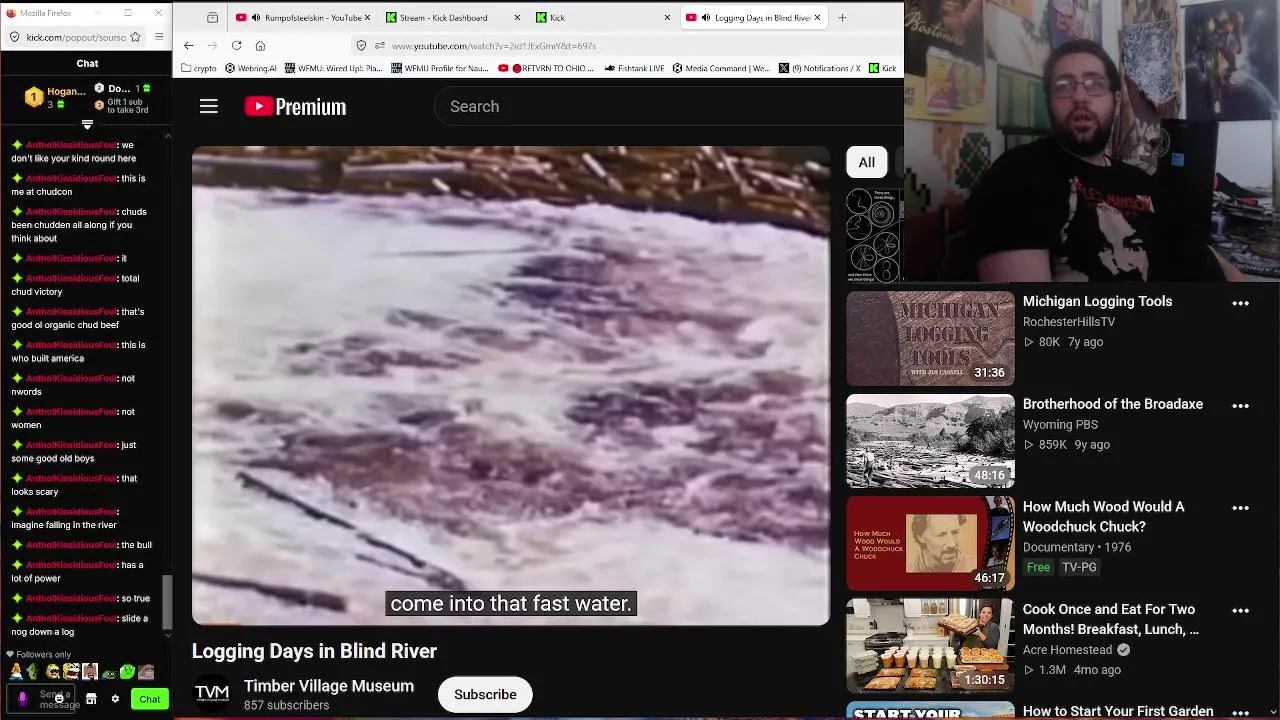Open Cook Once and Eat For Two Months thumbnail
1280x720 pixels.
tap(930, 646)
